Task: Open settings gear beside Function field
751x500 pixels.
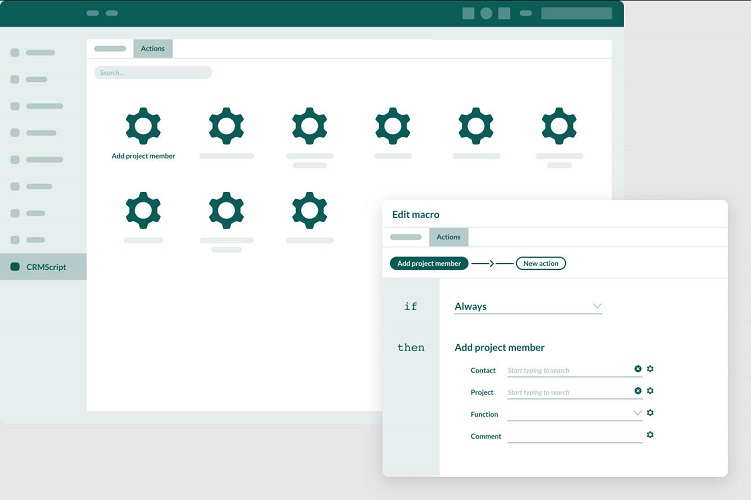Action: (x=650, y=413)
